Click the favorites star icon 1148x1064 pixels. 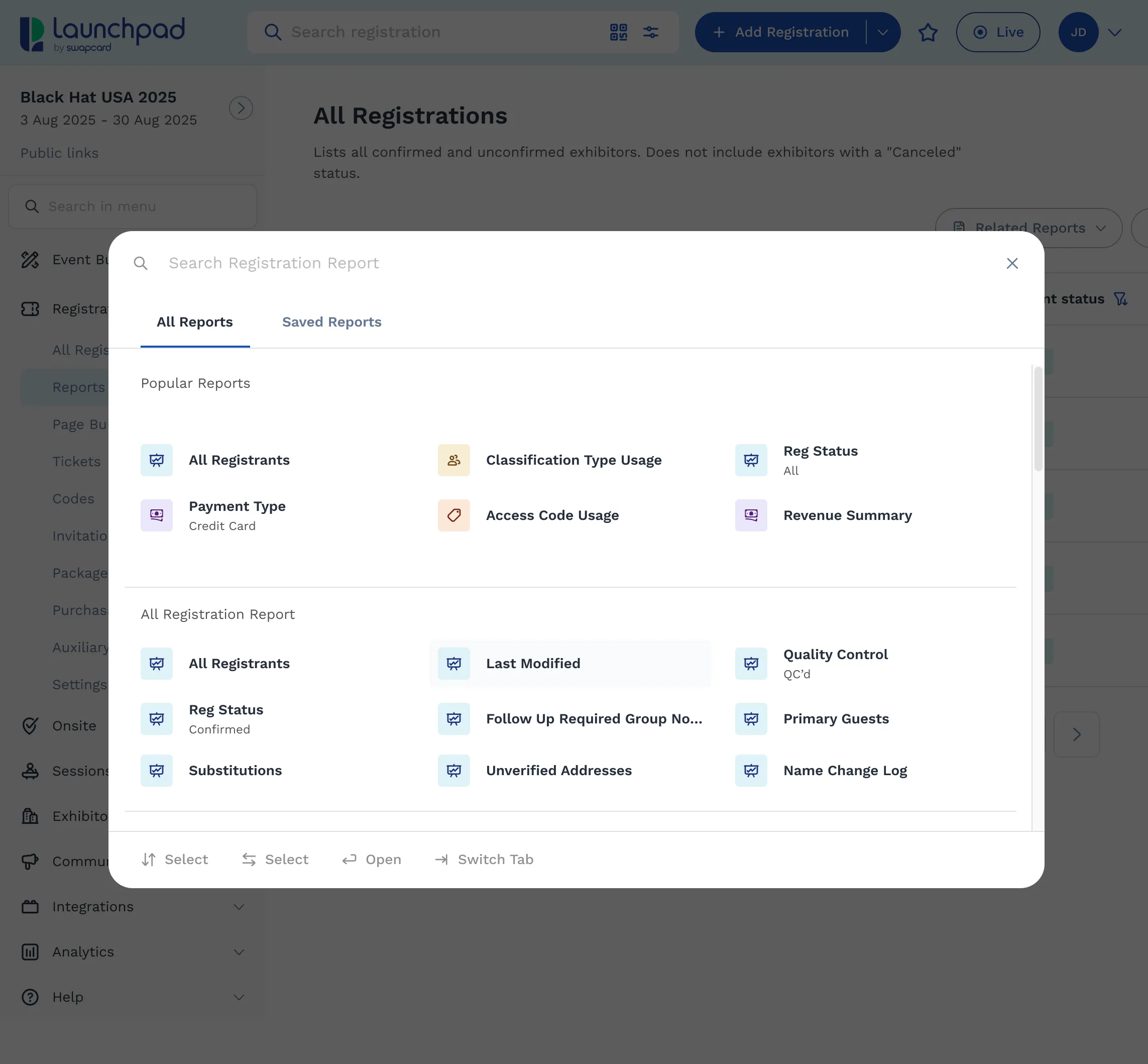(928, 32)
